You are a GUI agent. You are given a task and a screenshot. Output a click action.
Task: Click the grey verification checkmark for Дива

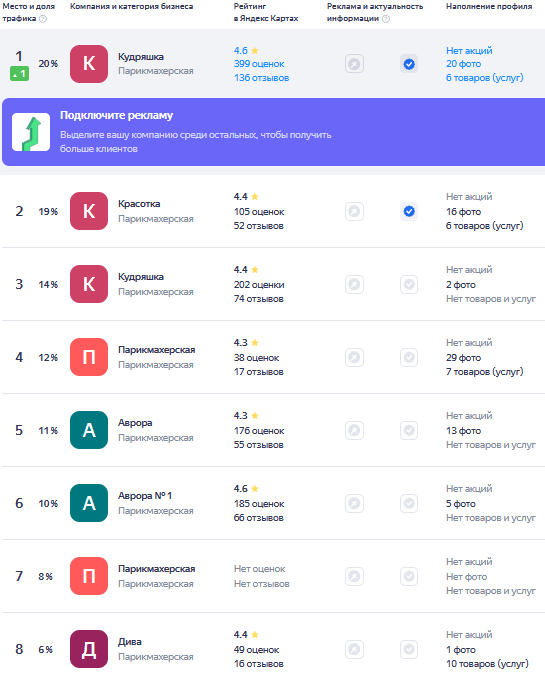(409, 650)
